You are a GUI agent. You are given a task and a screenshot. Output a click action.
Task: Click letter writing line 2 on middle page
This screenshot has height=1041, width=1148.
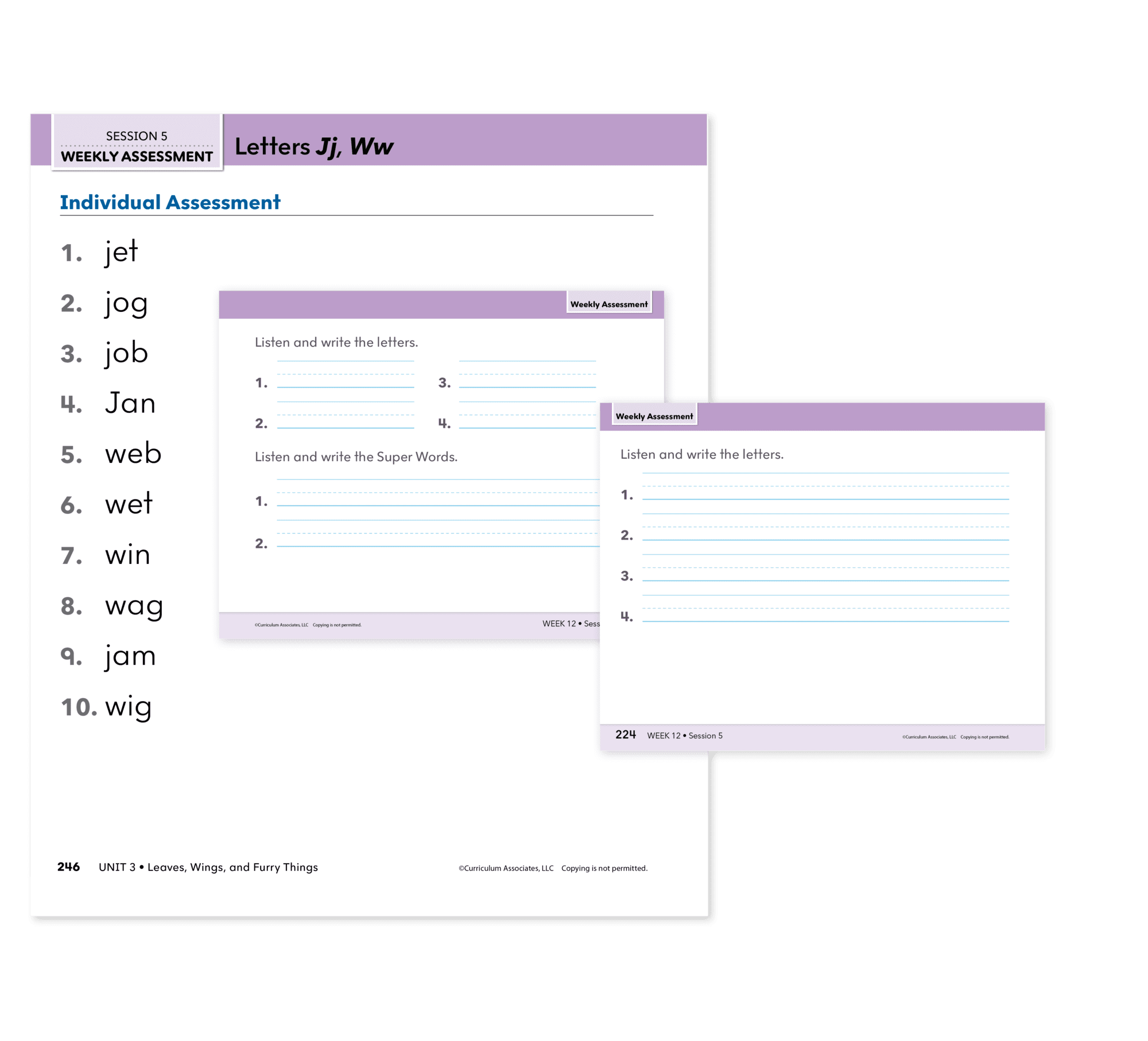click(346, 415)
